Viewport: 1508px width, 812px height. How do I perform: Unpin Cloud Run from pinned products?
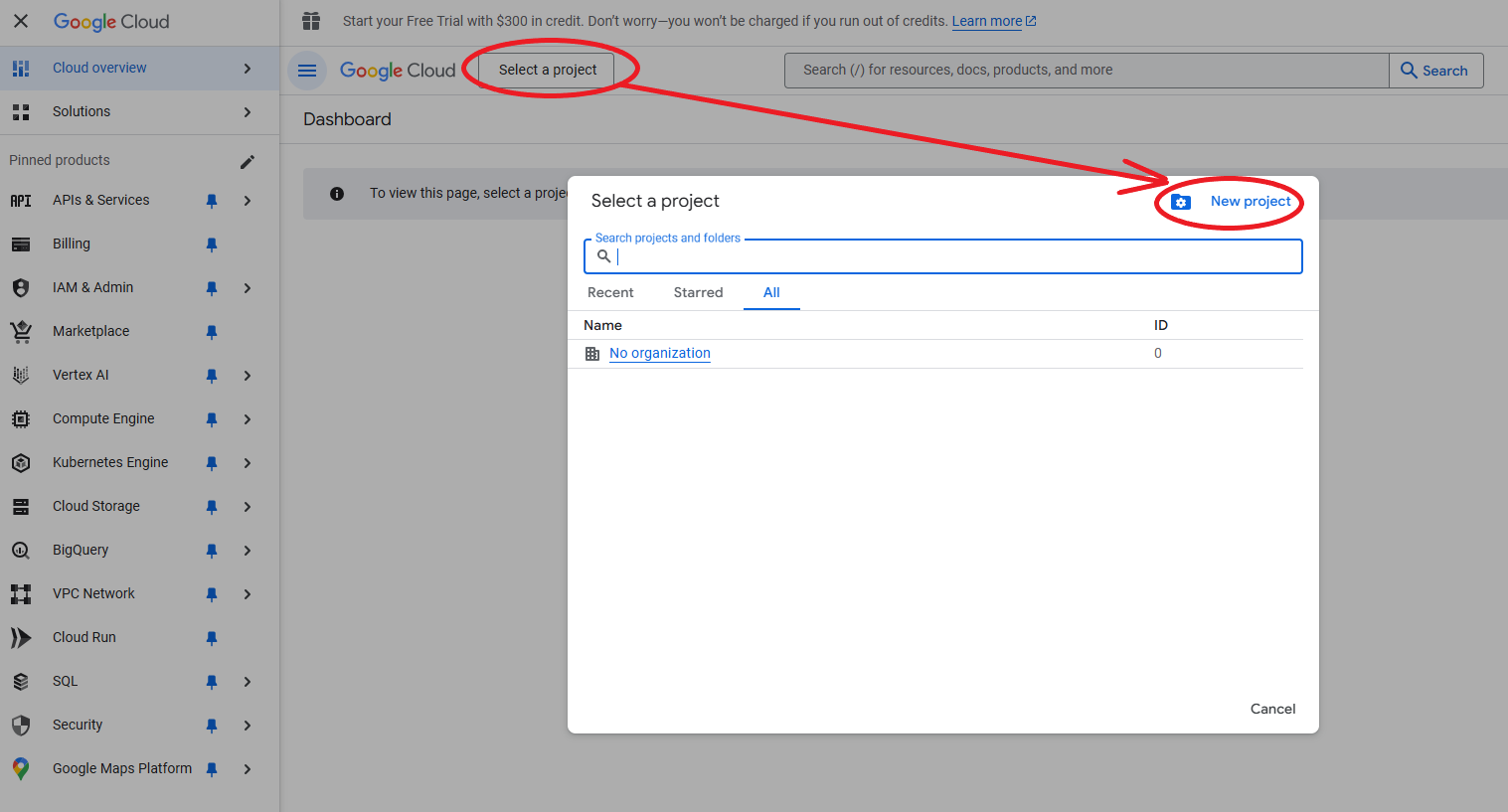(x=212, y=638)
